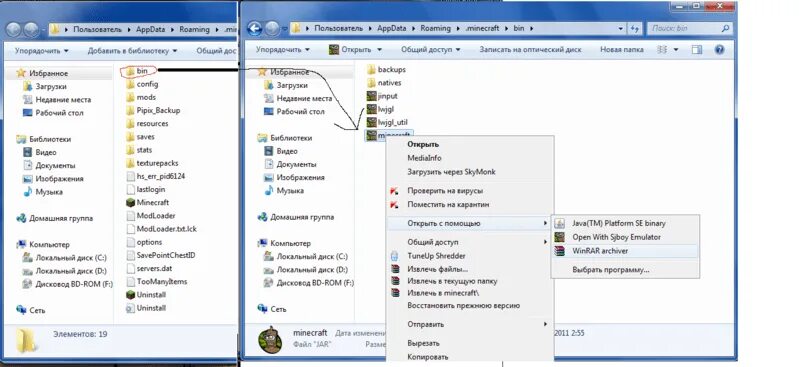Click the forward arrow in the right window

pyautogui.click(x=272, y=29)
